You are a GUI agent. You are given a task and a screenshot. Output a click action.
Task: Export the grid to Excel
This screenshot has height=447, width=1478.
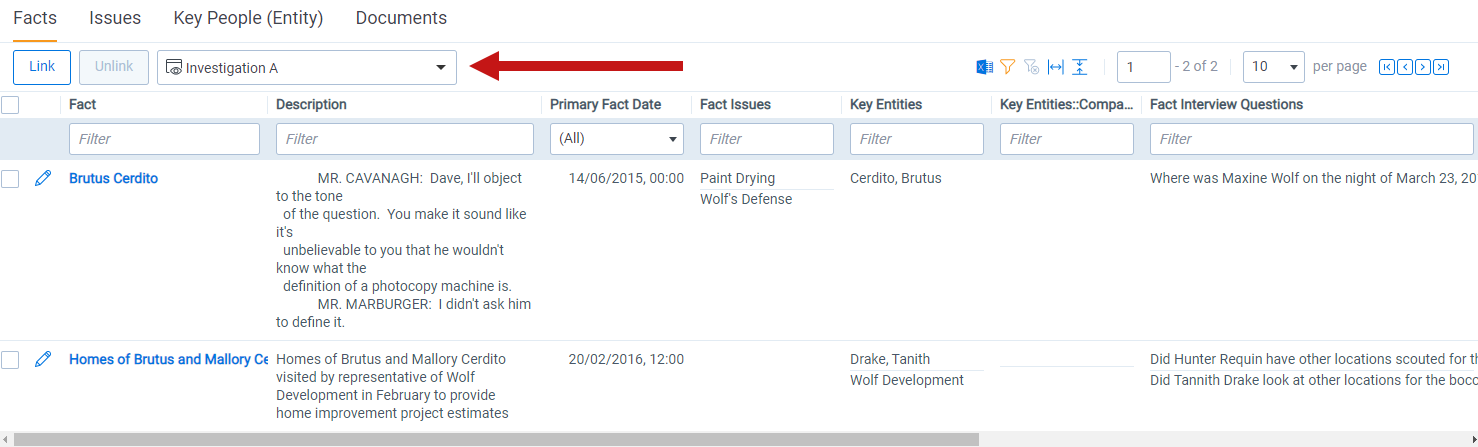(x=984, y=67)
